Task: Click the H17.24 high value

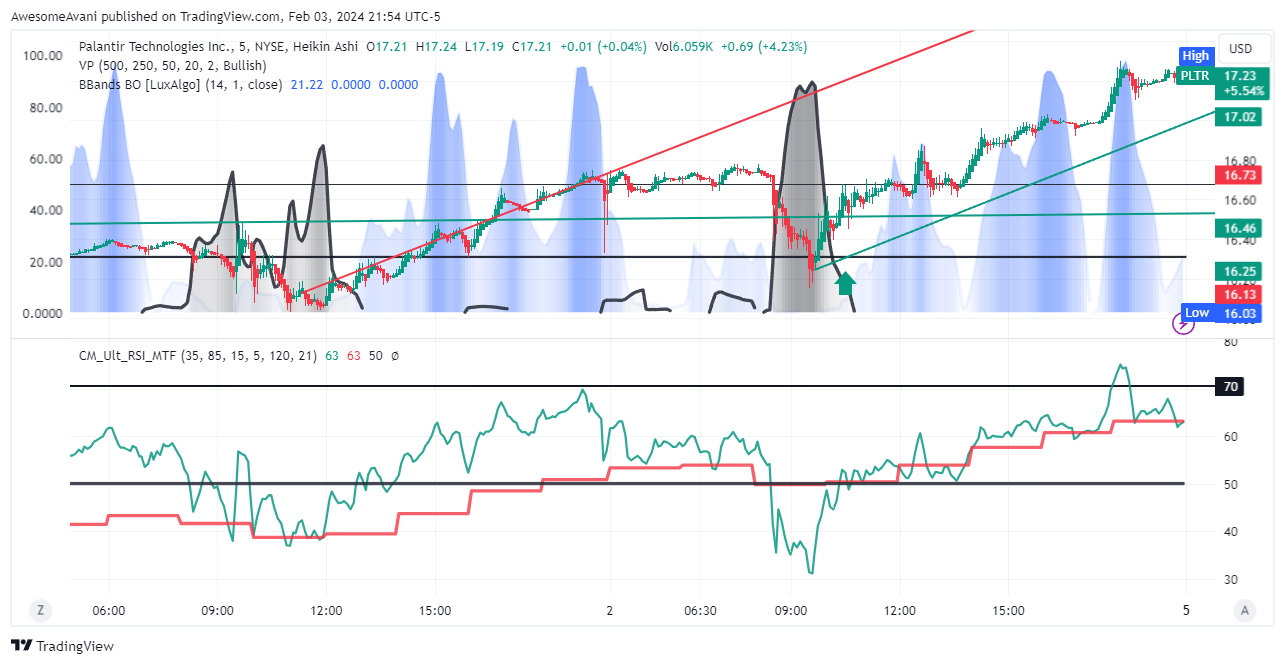Action: click(437, 47)
